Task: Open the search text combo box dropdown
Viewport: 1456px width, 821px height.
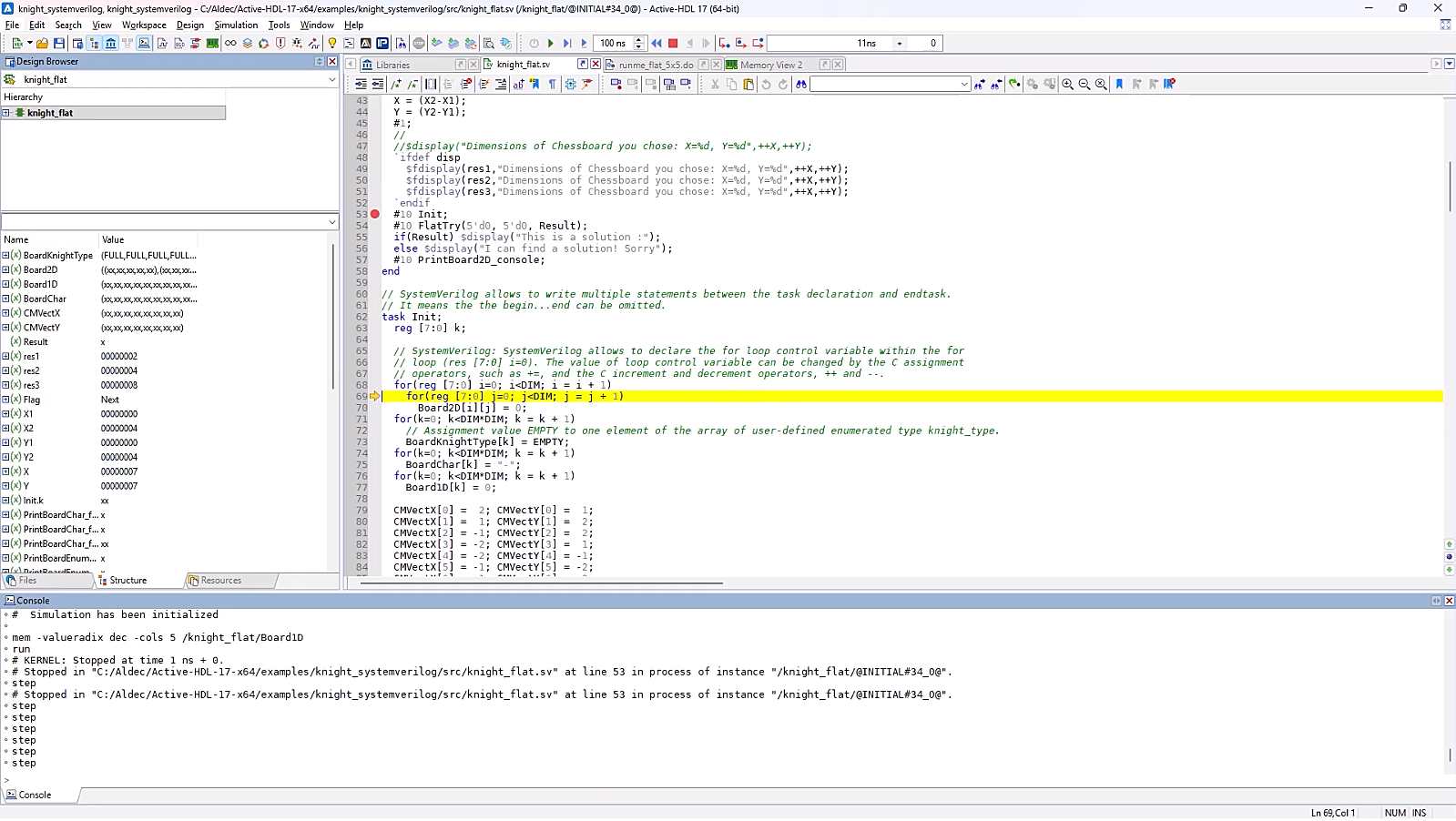Action: click(x=964, y=84)
